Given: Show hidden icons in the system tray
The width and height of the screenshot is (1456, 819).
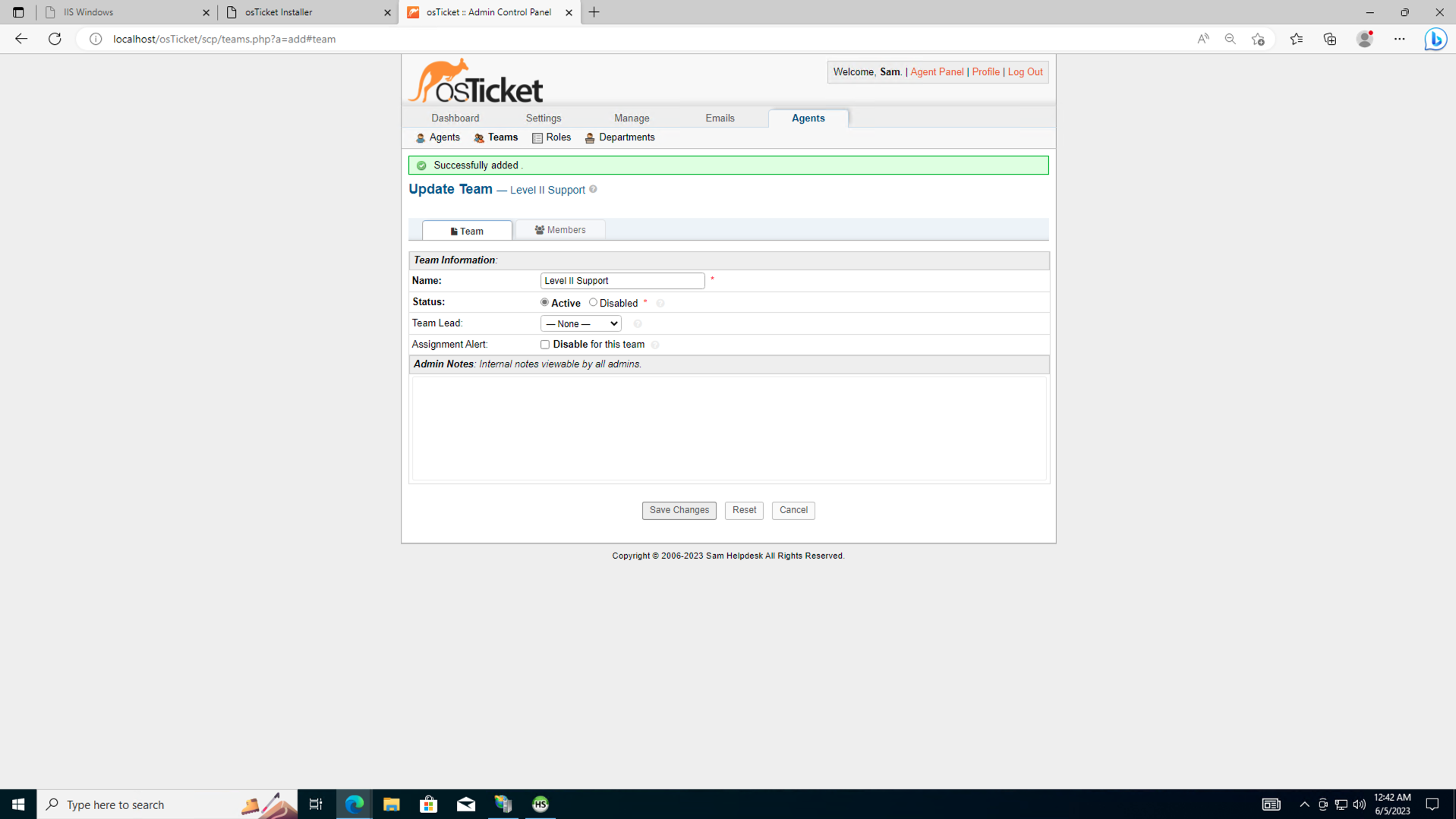Looking at the screenshot, I should (1303, 805).
